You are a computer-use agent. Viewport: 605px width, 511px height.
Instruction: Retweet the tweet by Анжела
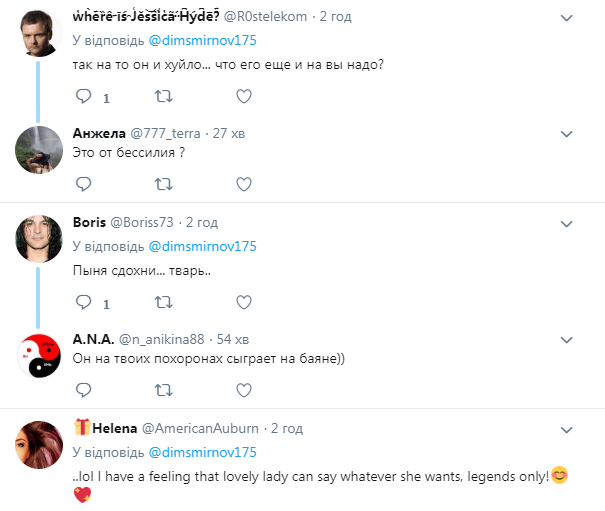[163, 184]
